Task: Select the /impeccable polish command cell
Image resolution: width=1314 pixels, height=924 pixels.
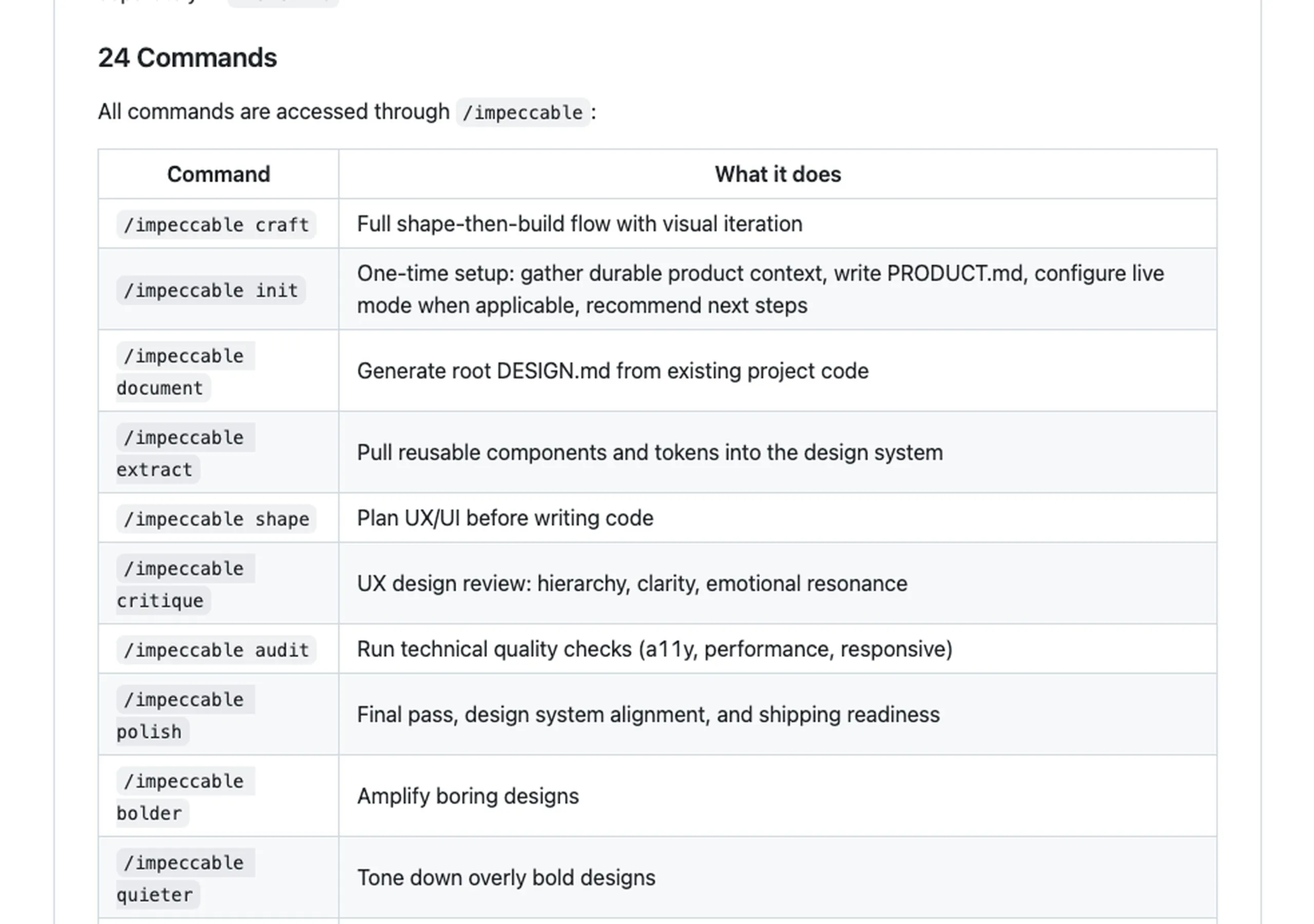Action: pos(218,715)
